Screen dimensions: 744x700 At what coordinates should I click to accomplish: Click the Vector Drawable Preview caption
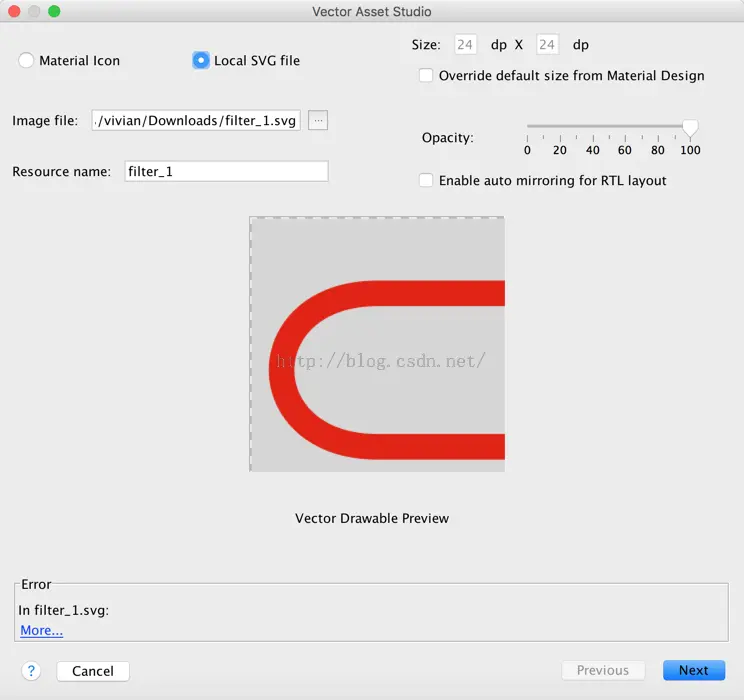point(372,518)
